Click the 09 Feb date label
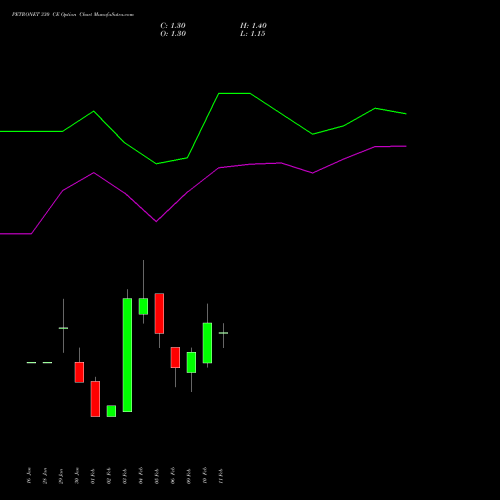Viewport: 500px width, 500px height. click(x=189, y=476)
